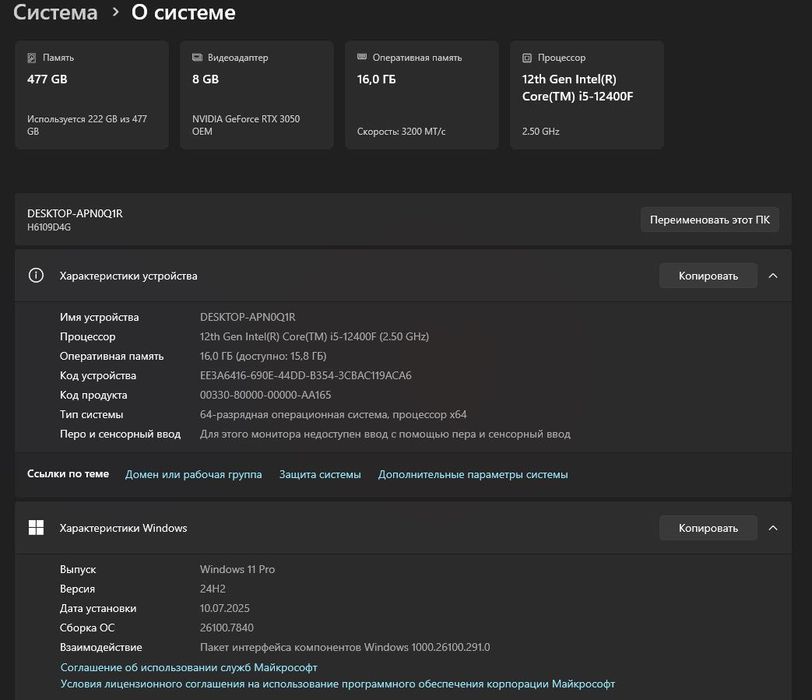This screenshot has width=812, height=700.
Task: Click NVIDIA GeForce RTX 3050 OEM text
Action: pyautogui.click(x=246, y=125)
